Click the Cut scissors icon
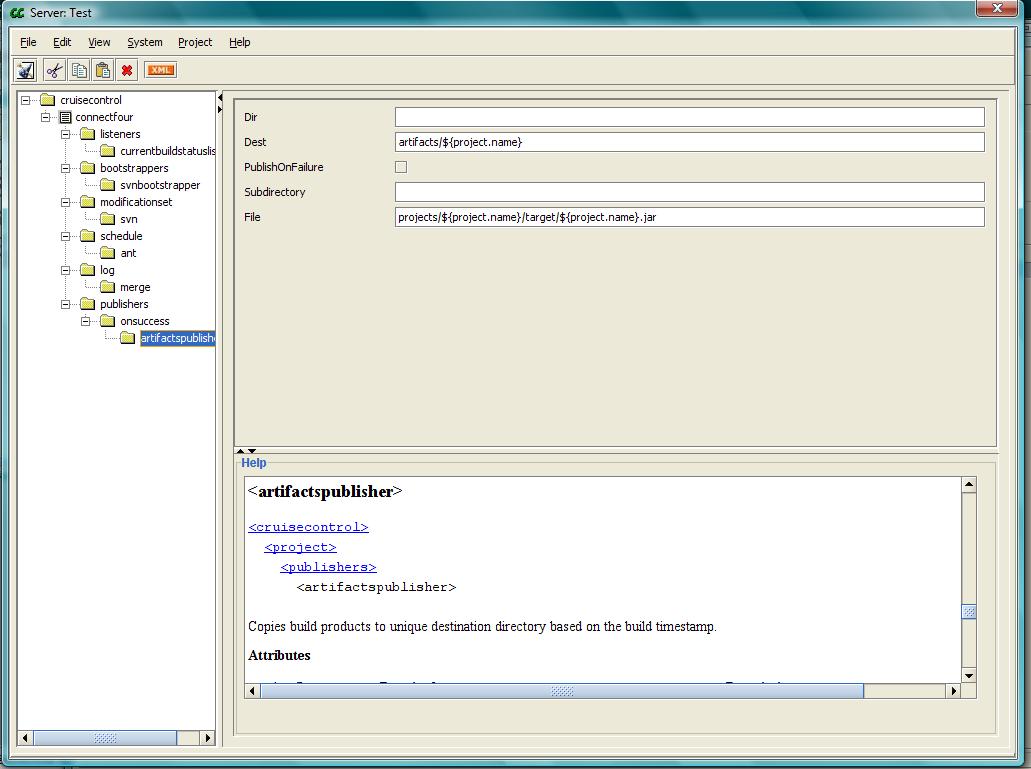Image resolution: width=1031 pixels, height=769 pixels. (x=54, y=70)
